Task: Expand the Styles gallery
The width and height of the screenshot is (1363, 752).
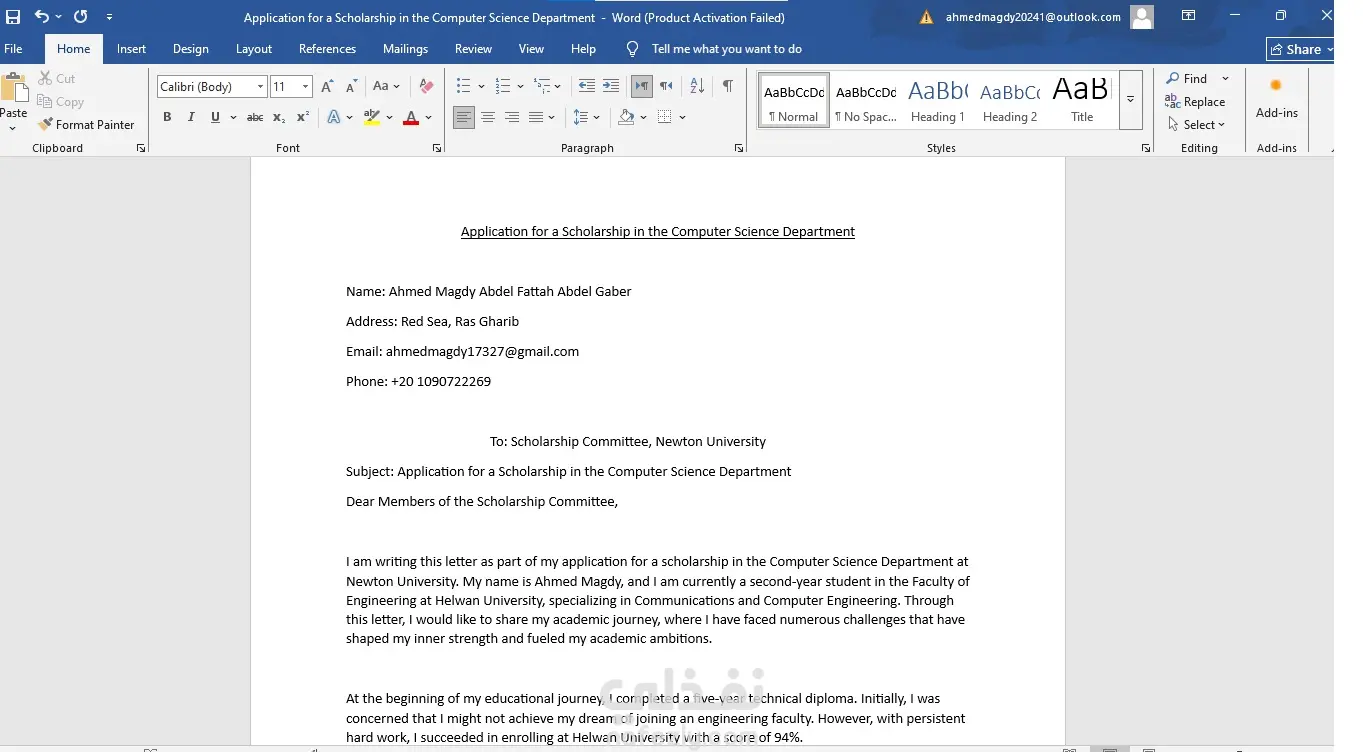Action: pos(1131,99)
